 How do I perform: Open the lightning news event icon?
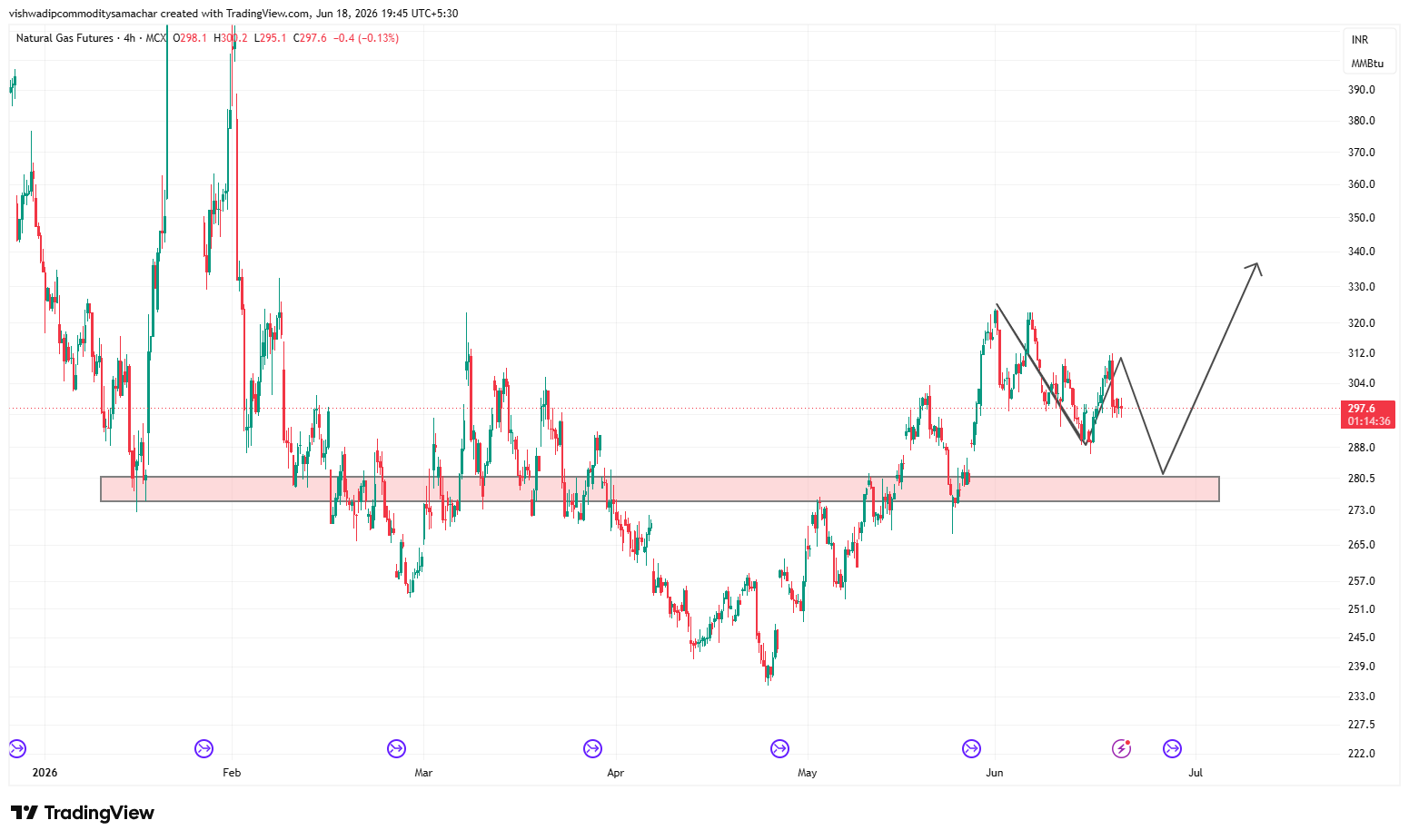tap(1122, 749)
